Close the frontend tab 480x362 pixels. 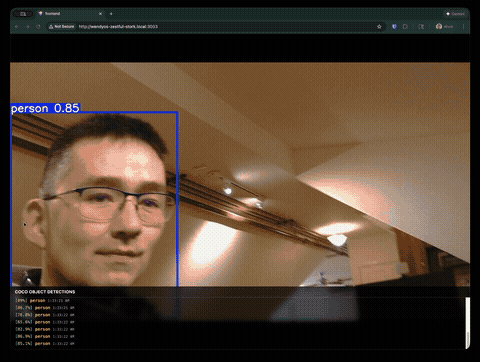click(100, 14)
